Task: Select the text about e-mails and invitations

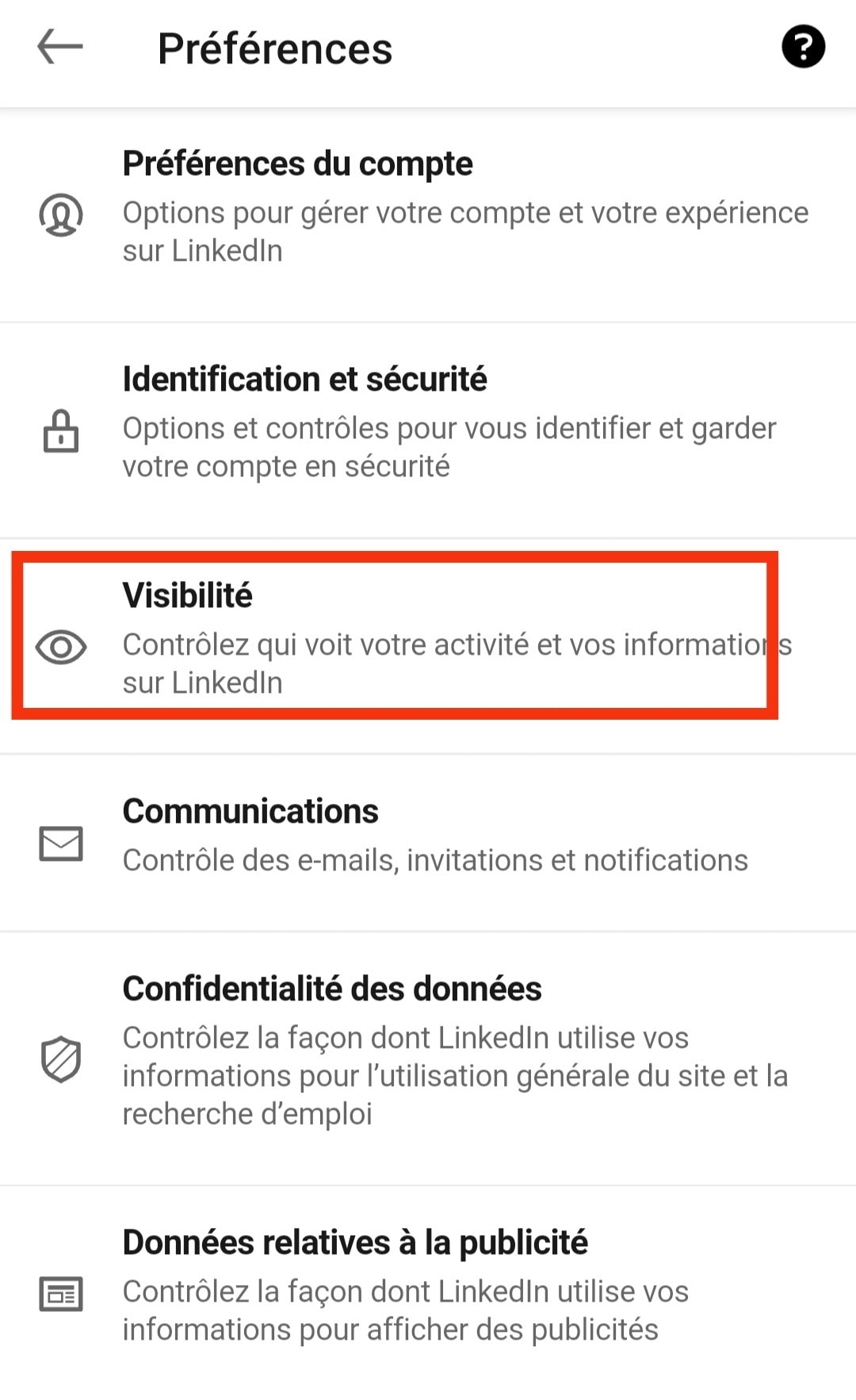Action: tap(434, 859)
